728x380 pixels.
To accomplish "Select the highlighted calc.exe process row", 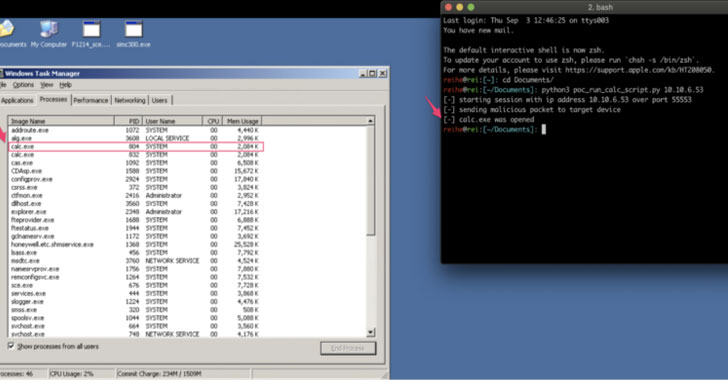I will click(x=136, y=146).
